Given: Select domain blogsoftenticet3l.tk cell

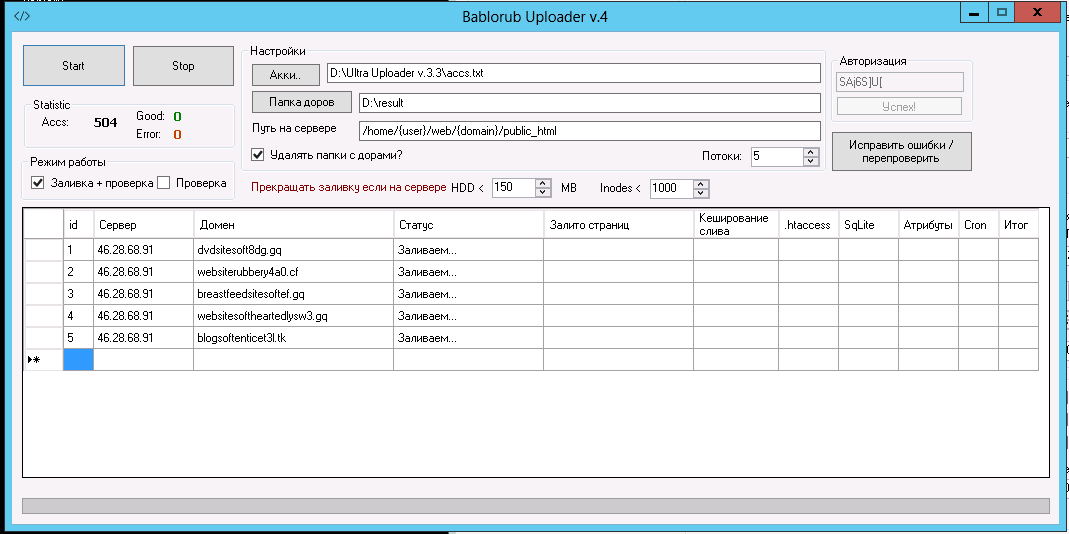Looking at the screenshot, I should [294, 338].
